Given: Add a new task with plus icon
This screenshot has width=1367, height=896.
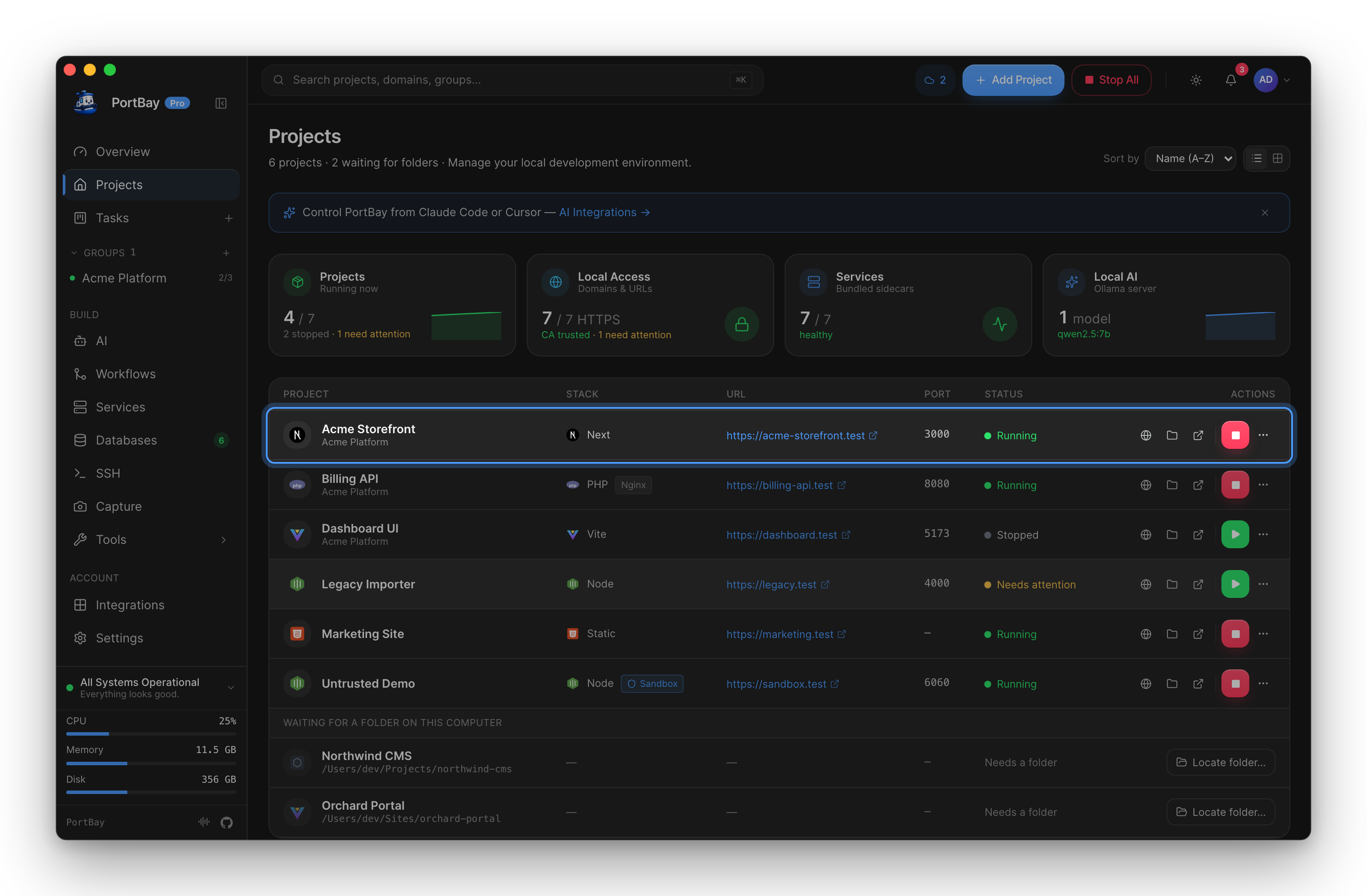Looking at the screenshot, I should pyautogui.click(x=228, y=218).
